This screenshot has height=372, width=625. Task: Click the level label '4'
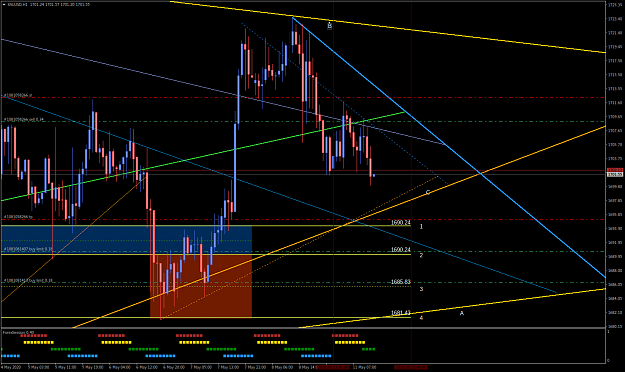pos(421,318)
